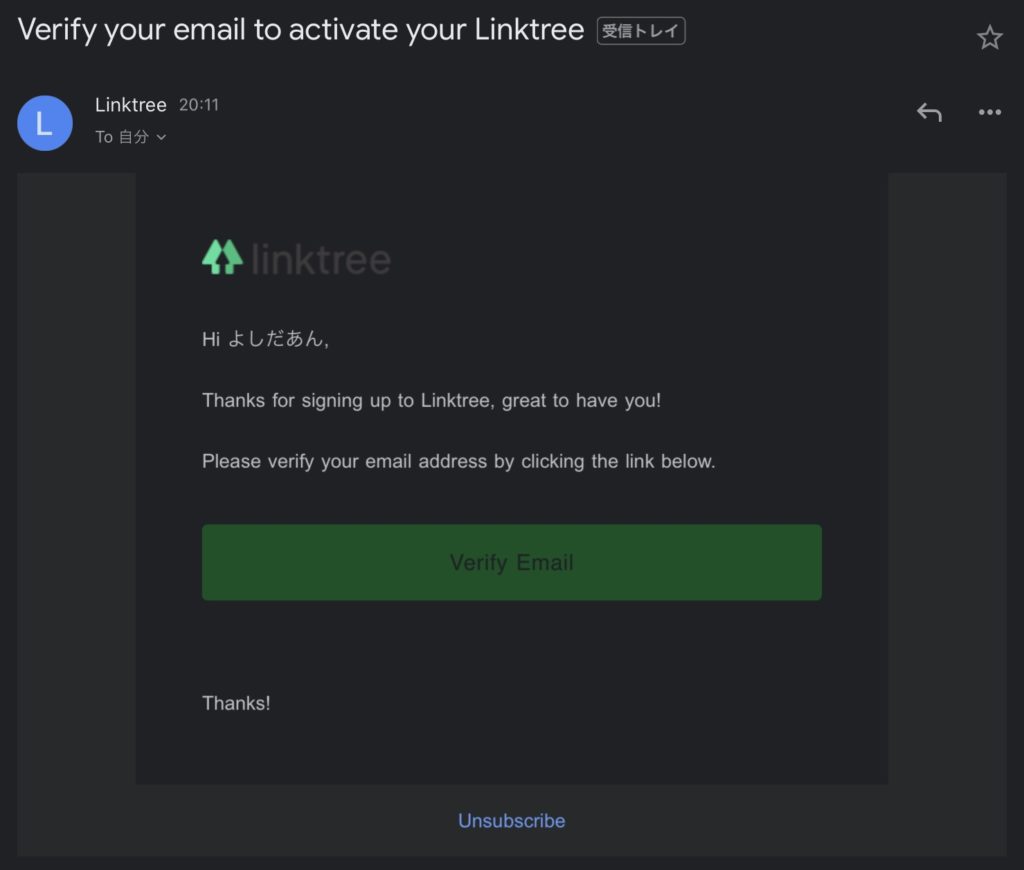Click the sender name Linktree
Image resolution: width=1024 pixels, height=870 pixels.
(131, 105)
